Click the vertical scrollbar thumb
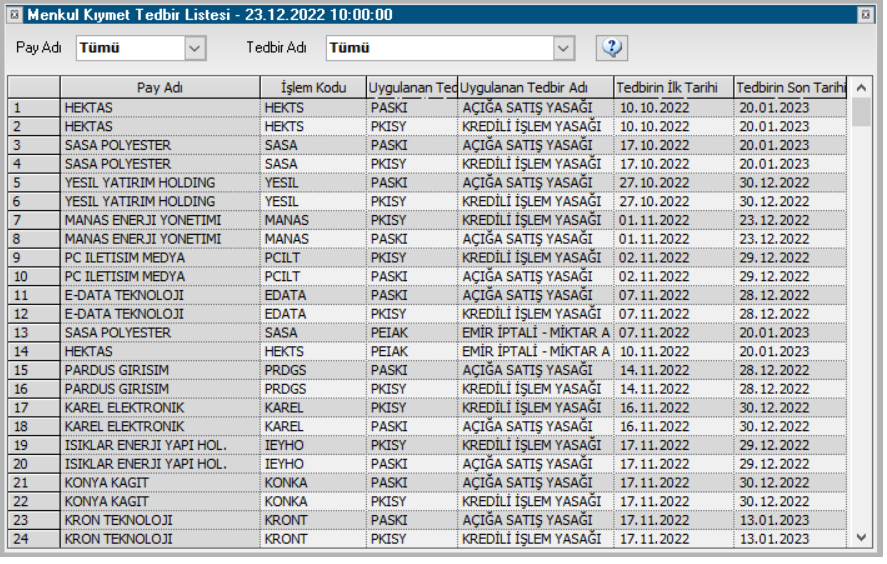887x564 pixels. (861, 112)
